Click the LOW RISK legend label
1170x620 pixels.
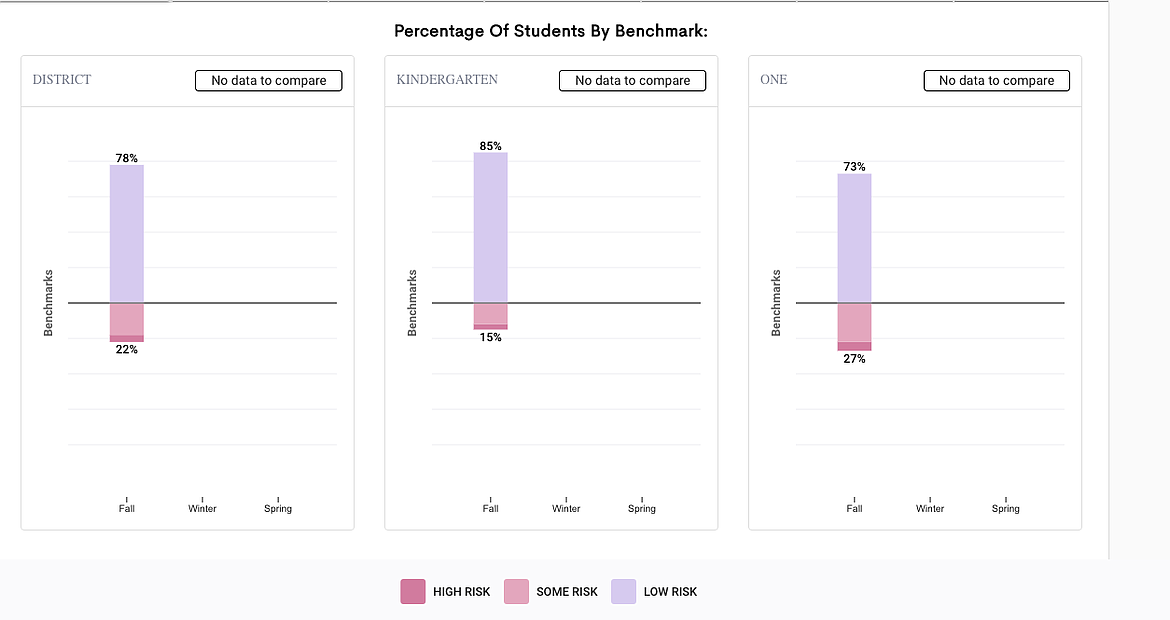click(x=670, y=592)
